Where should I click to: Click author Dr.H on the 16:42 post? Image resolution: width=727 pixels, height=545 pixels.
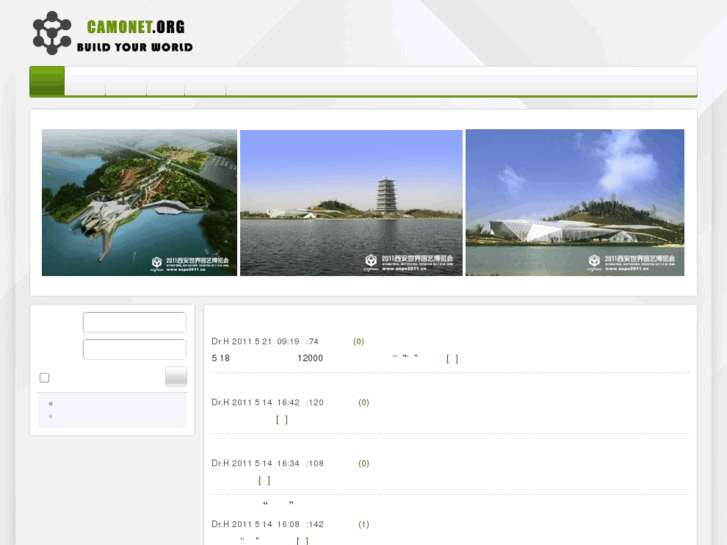point(220,402)
